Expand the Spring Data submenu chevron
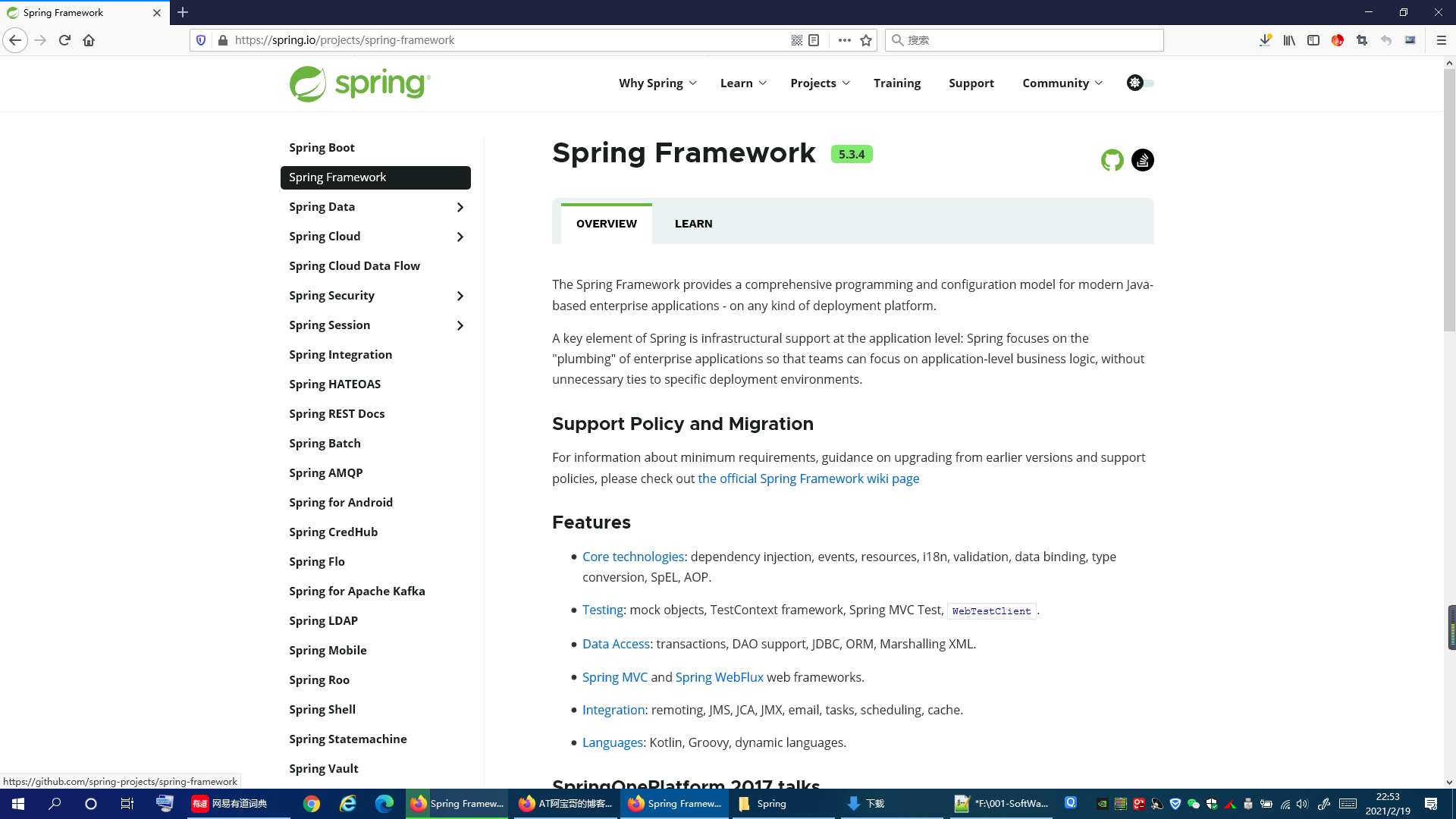 460,207
